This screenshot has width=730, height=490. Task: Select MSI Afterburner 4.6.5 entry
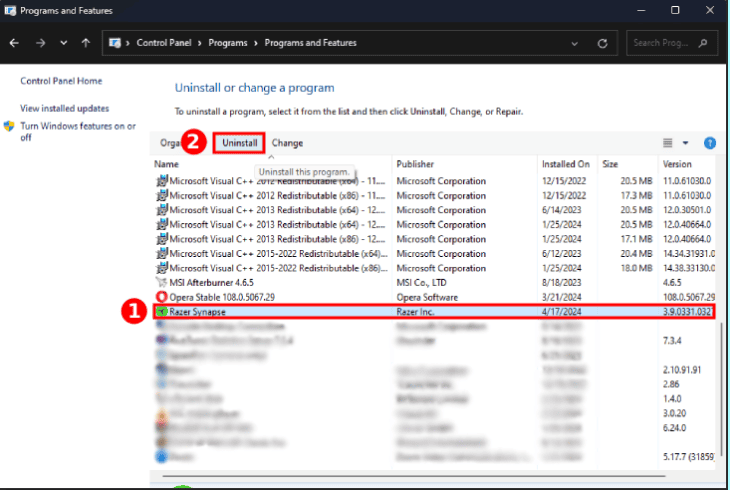click(x=434, y=283)
